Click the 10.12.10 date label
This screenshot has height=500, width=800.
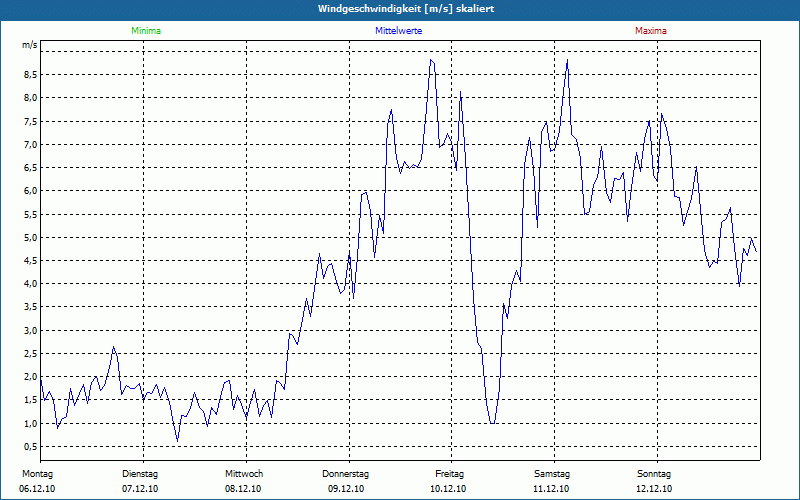tap(448, 489)
